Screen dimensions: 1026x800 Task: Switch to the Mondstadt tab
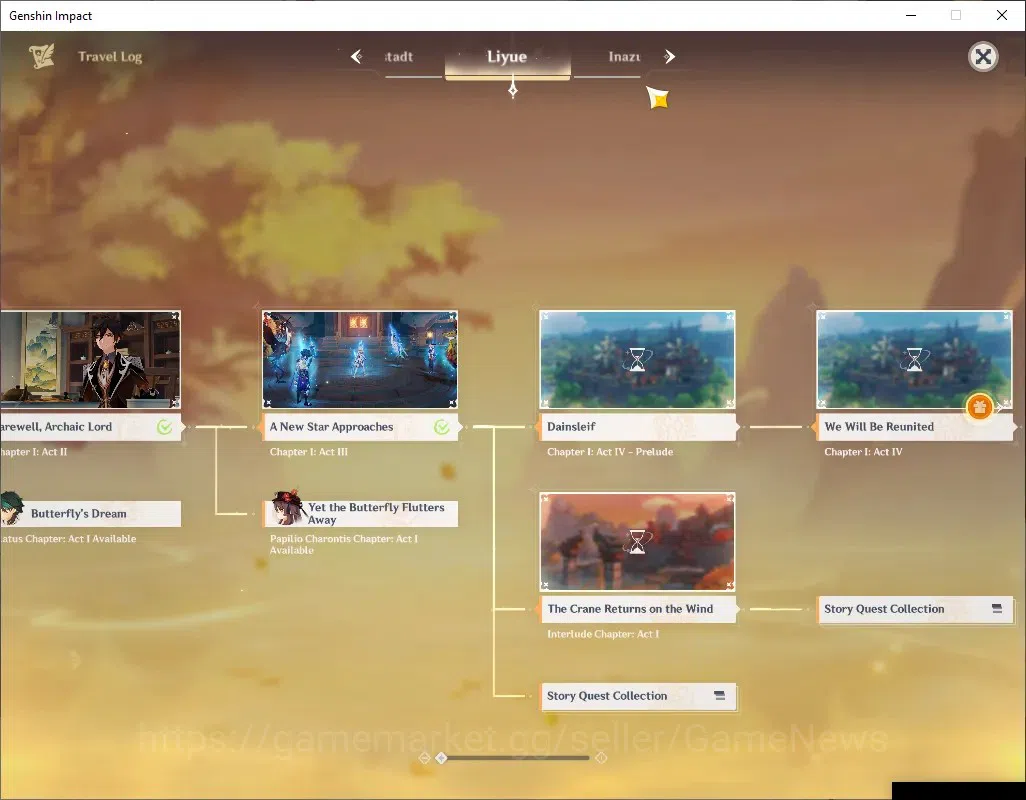tap(398, 57)
